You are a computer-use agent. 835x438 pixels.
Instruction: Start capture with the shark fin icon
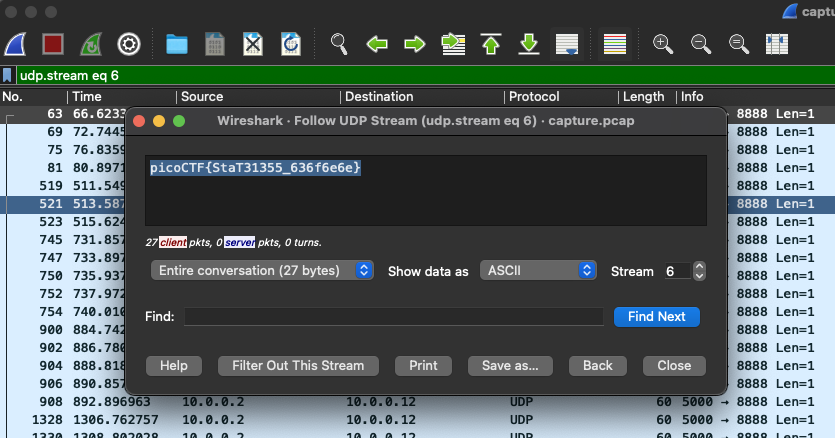pyautogui.click(x=15, y=44)
